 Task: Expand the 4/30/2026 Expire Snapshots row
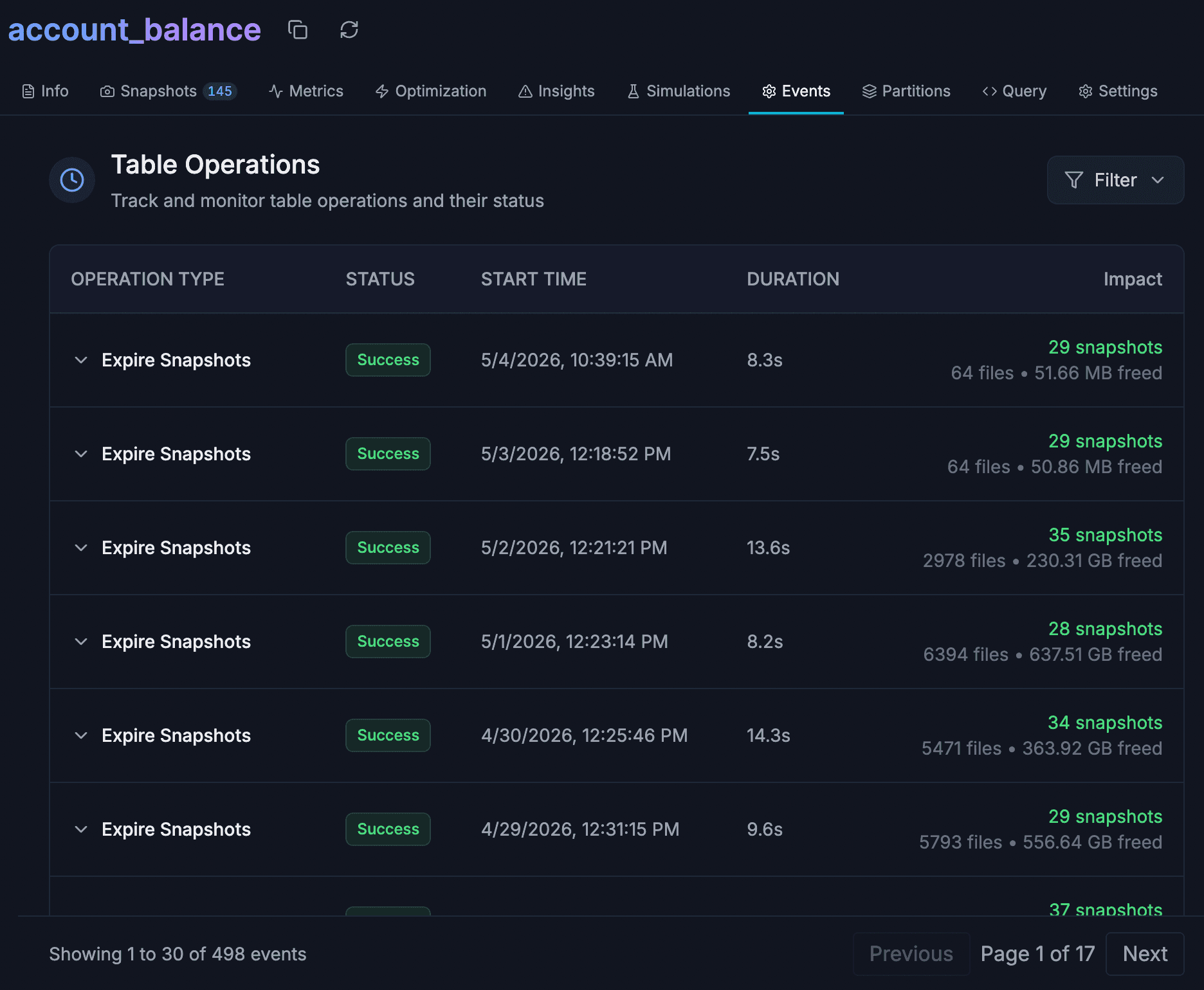coord(81,735)
